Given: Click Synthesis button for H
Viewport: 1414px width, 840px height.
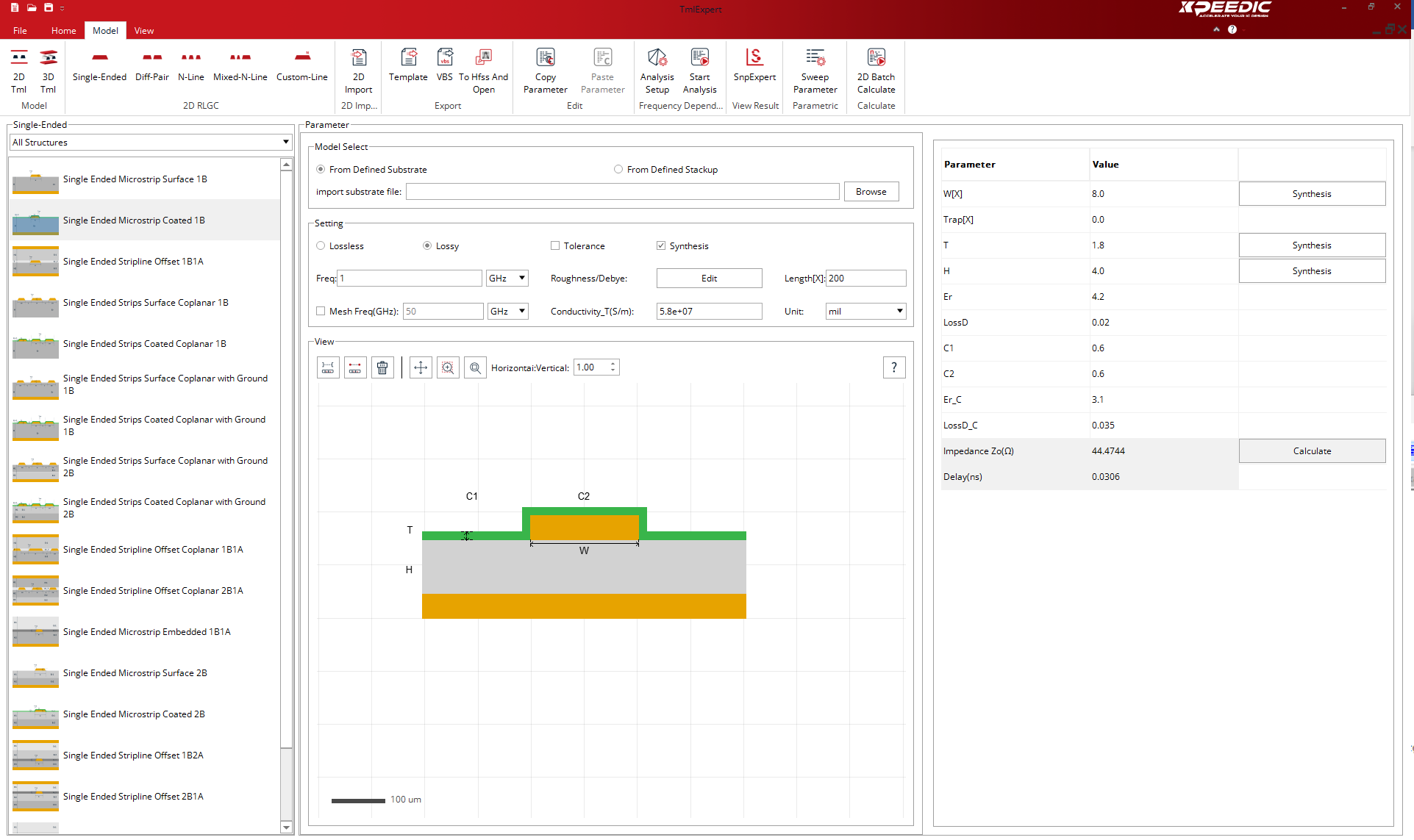Looking at the screenshot, I should tap(1313, 271).
